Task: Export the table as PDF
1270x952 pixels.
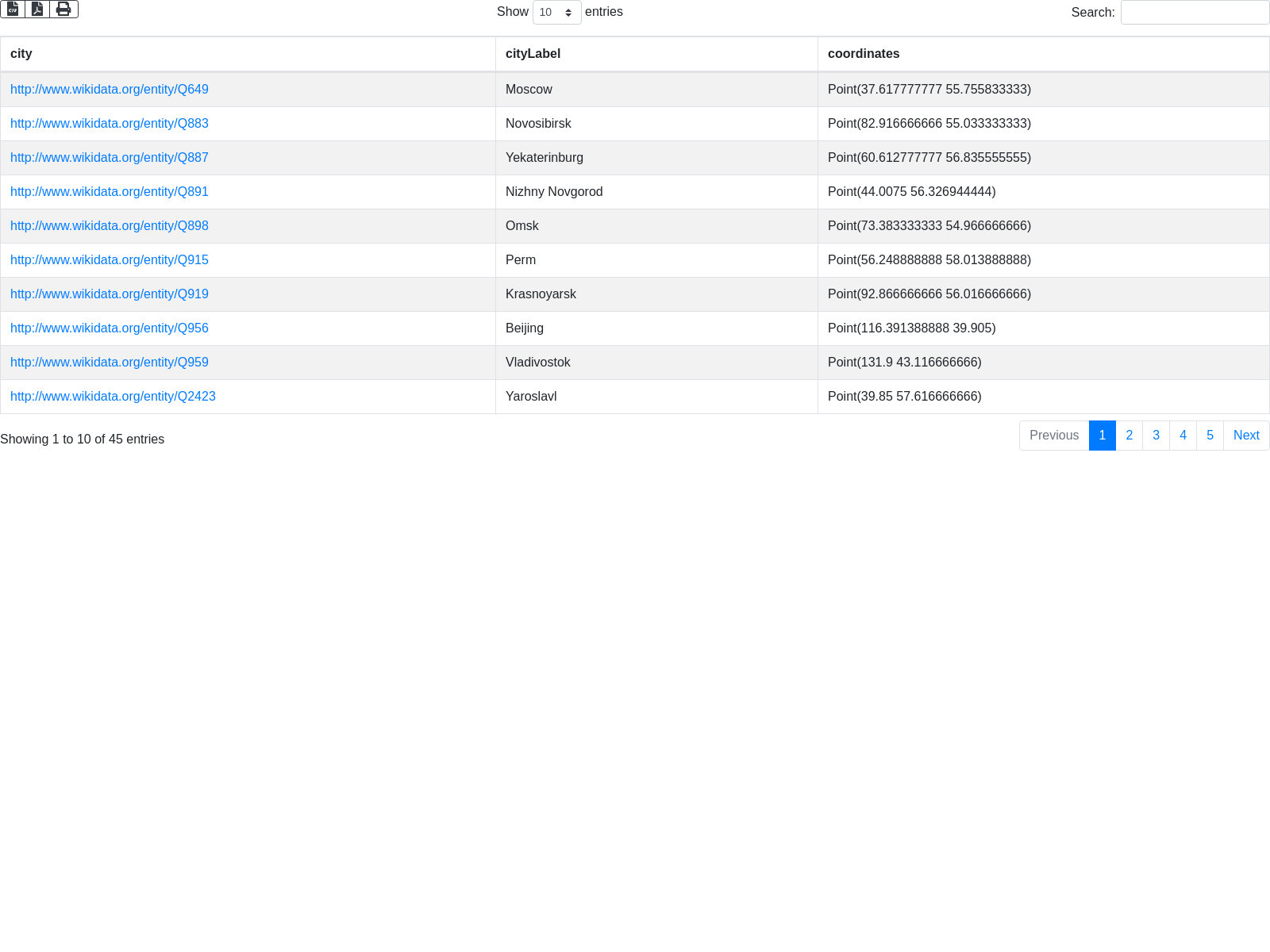Action: point(37,9)
